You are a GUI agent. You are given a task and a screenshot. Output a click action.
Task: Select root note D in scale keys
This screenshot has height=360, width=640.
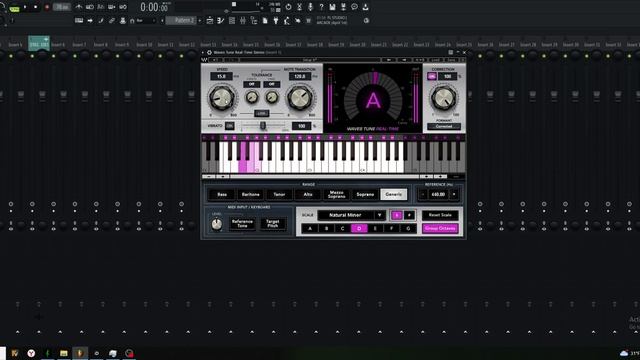coord(359,228)
